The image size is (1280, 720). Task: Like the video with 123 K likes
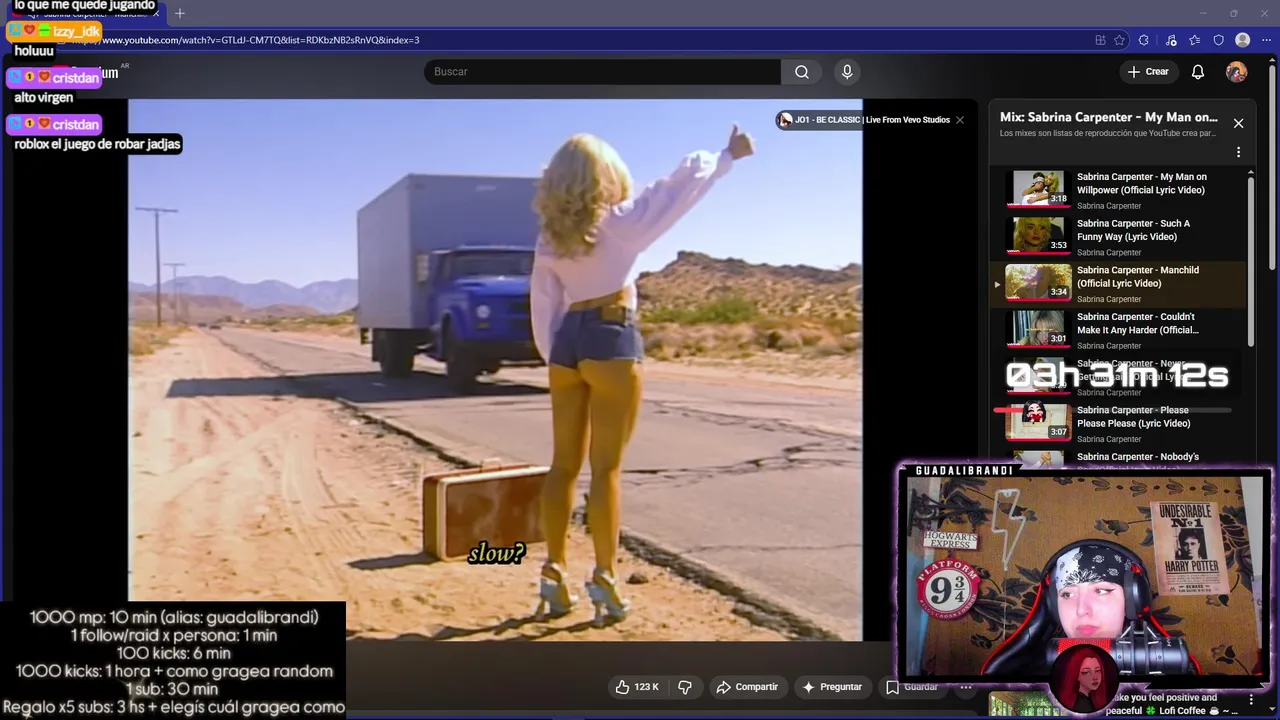(637, 687)
